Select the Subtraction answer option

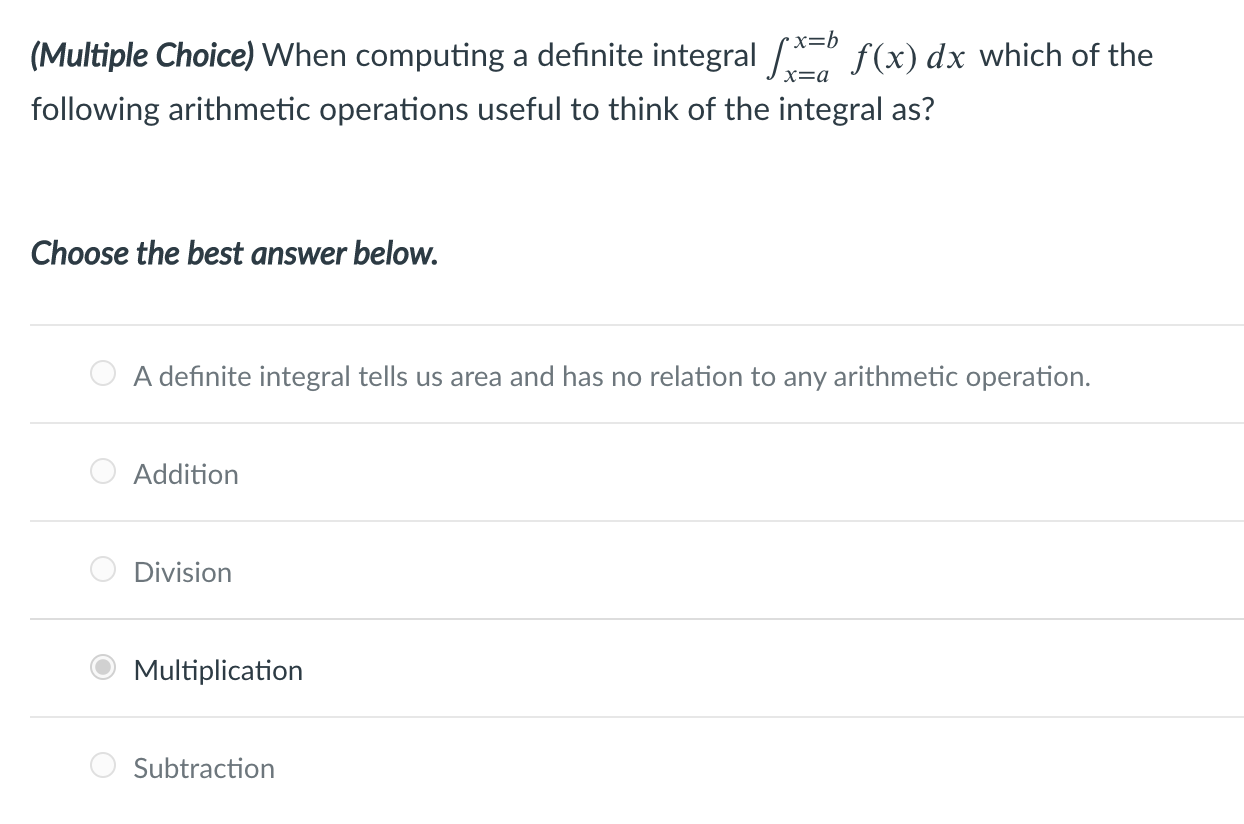point(203,768)
